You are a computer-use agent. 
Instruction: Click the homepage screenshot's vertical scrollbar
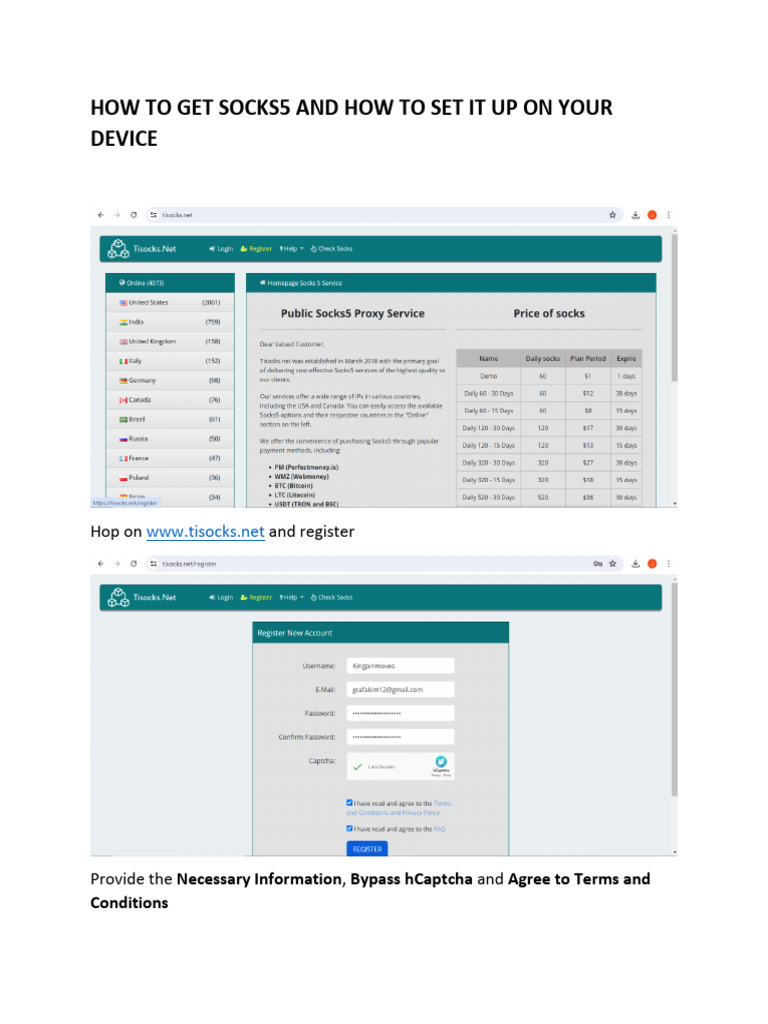tap(675, 307)
